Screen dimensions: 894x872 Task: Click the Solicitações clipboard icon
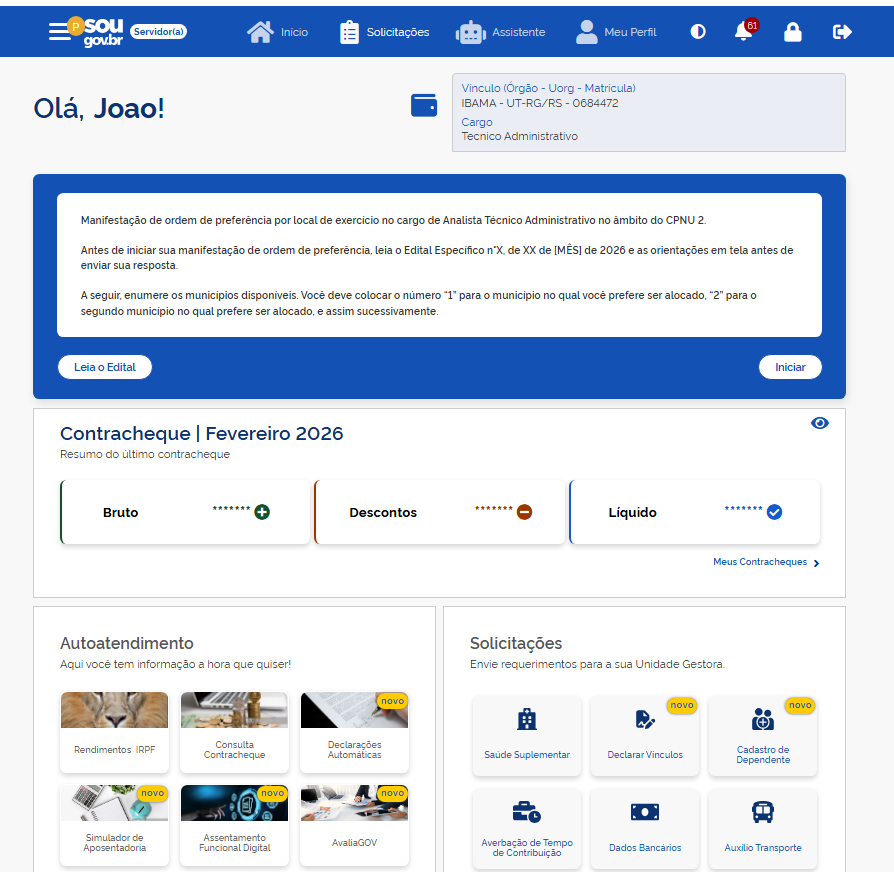point(349,32)
